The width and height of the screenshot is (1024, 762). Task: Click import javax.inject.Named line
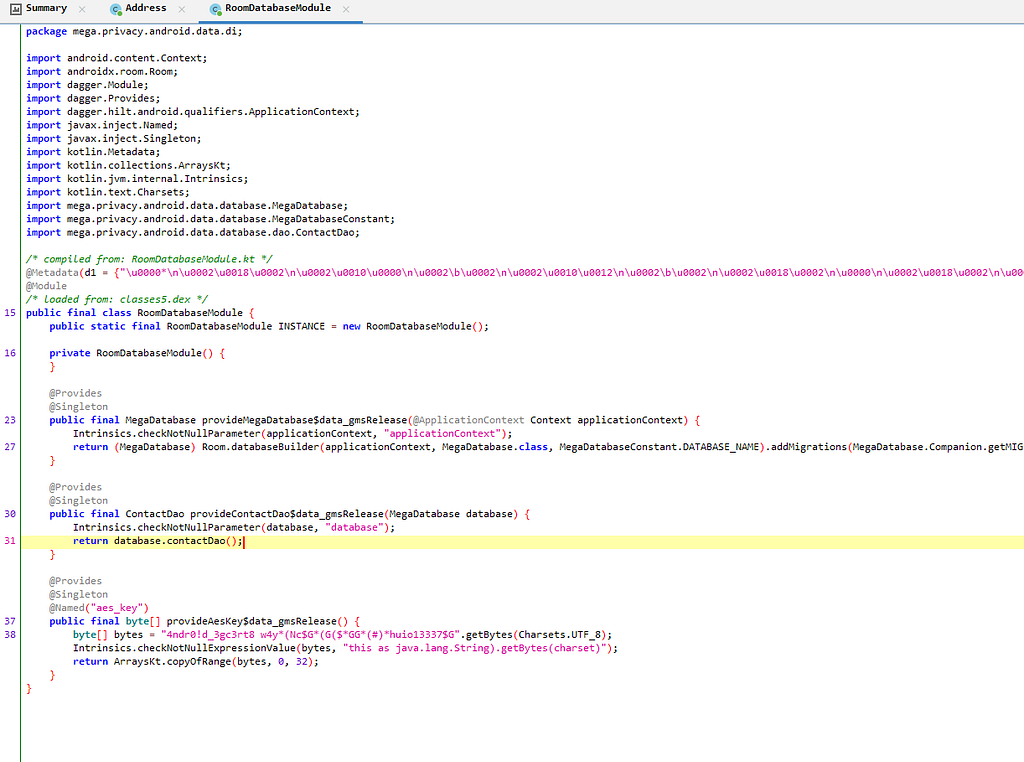[x=102, y=125]
